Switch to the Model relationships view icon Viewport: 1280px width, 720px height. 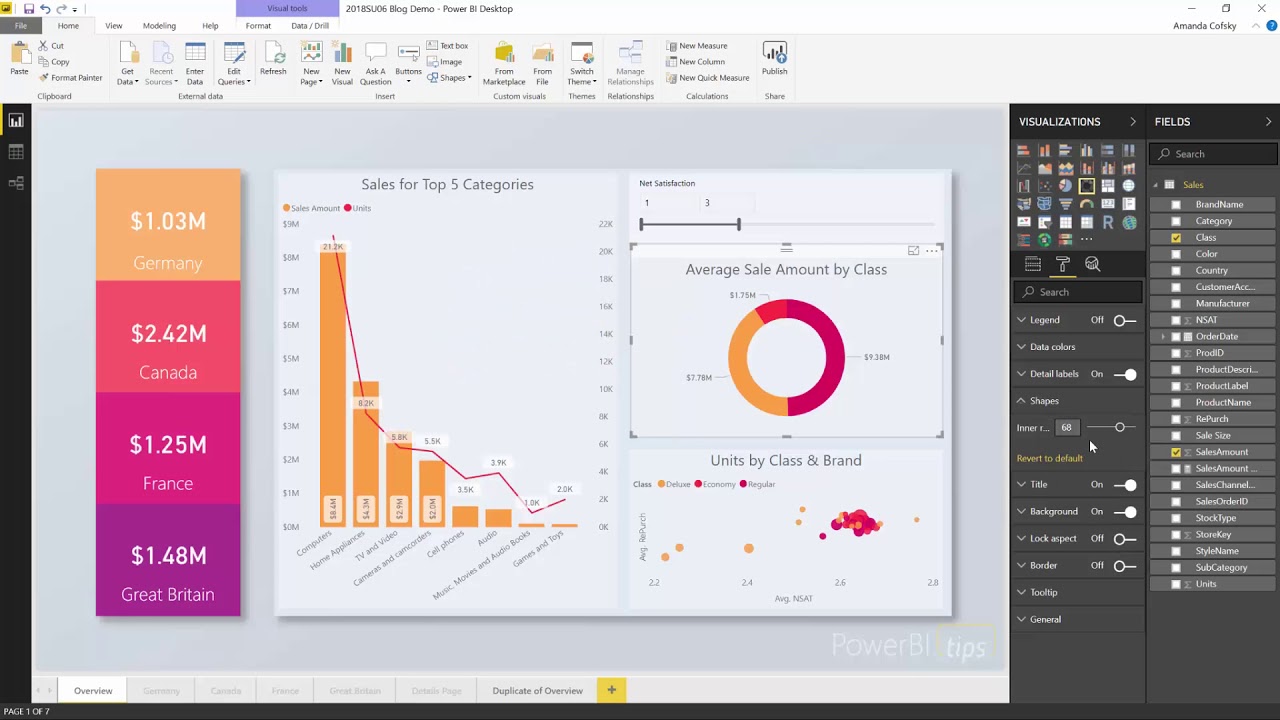pos(16,183)
